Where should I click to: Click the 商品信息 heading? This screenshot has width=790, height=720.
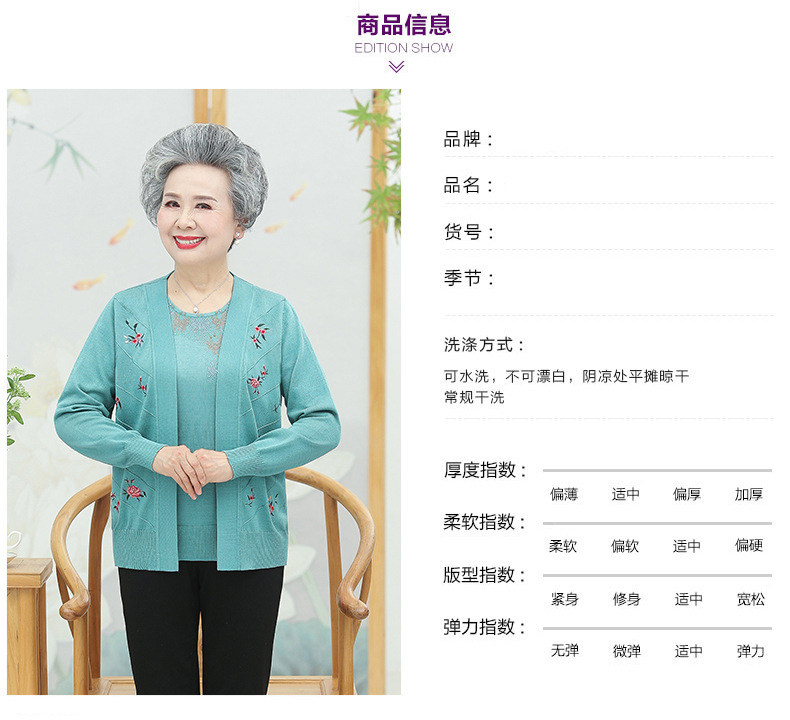pos(404,25)
